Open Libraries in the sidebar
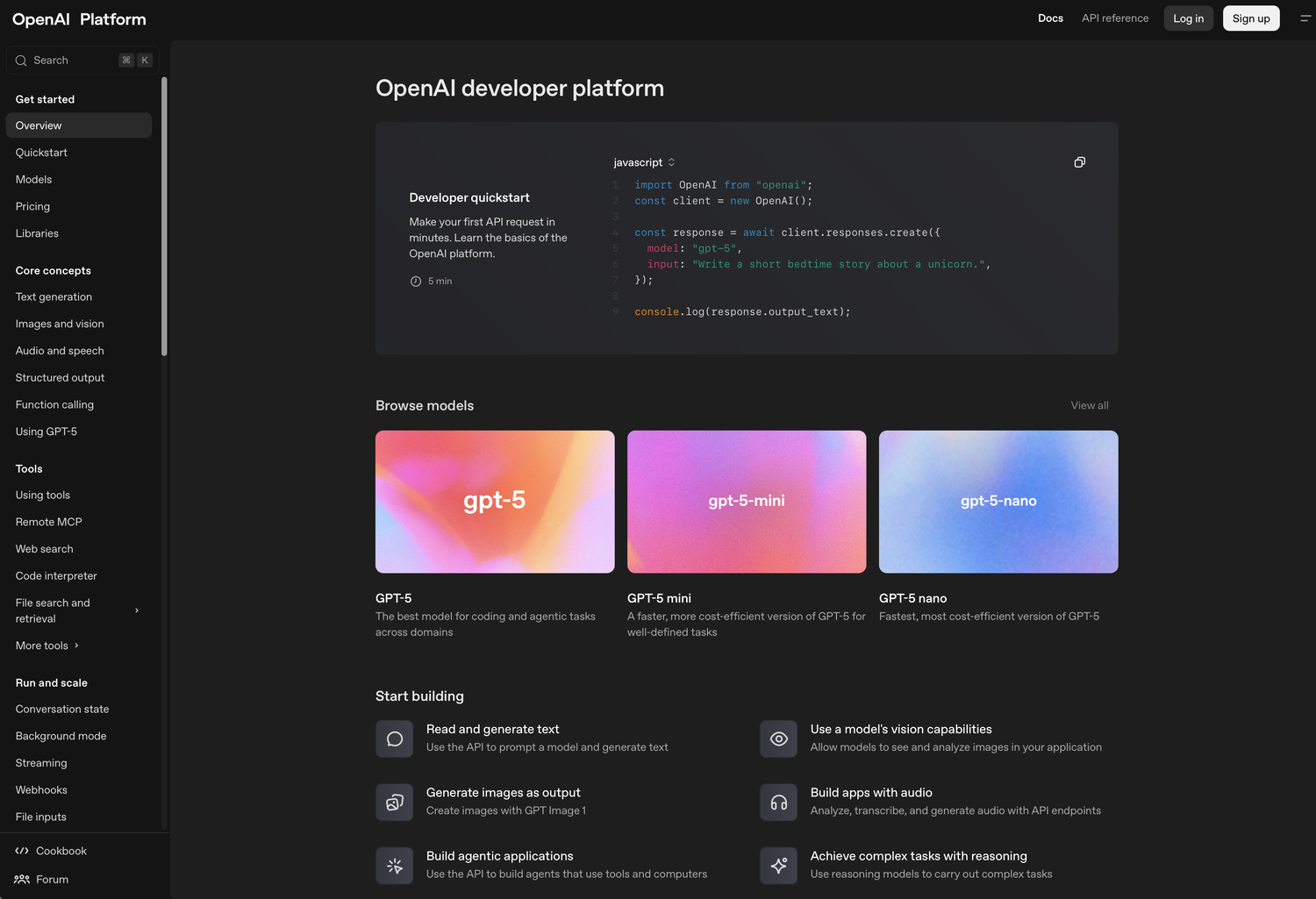 coord(37,233)
